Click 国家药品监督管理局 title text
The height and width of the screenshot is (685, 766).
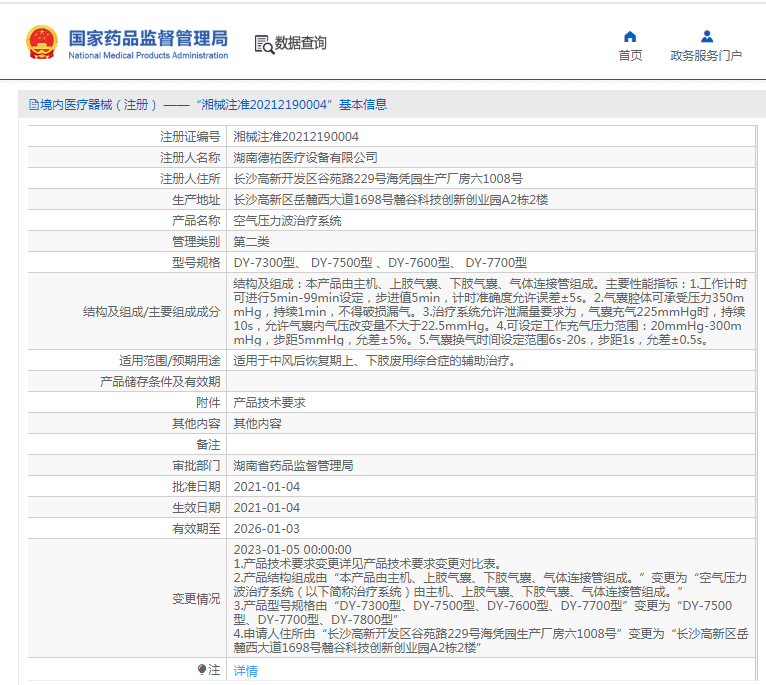pos(148,38)
